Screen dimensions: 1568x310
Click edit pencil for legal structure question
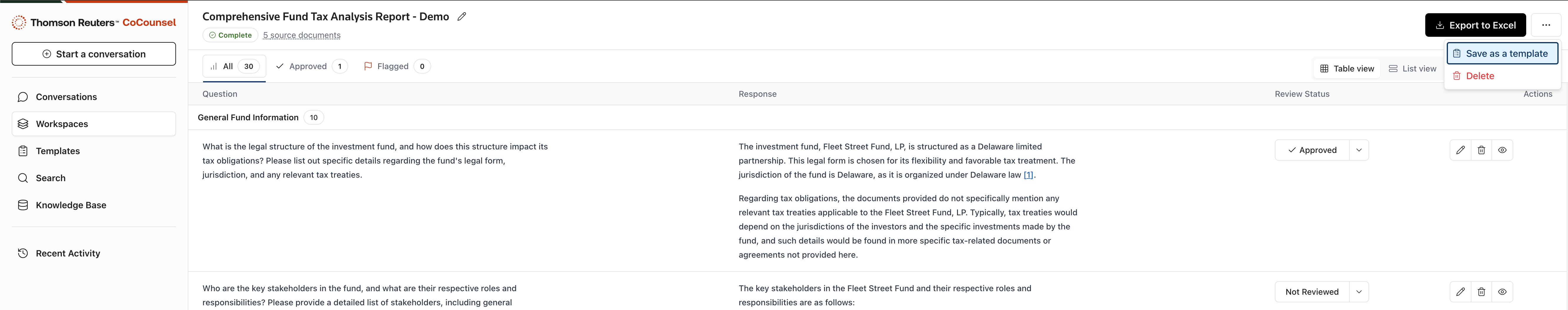(1460, 150)
